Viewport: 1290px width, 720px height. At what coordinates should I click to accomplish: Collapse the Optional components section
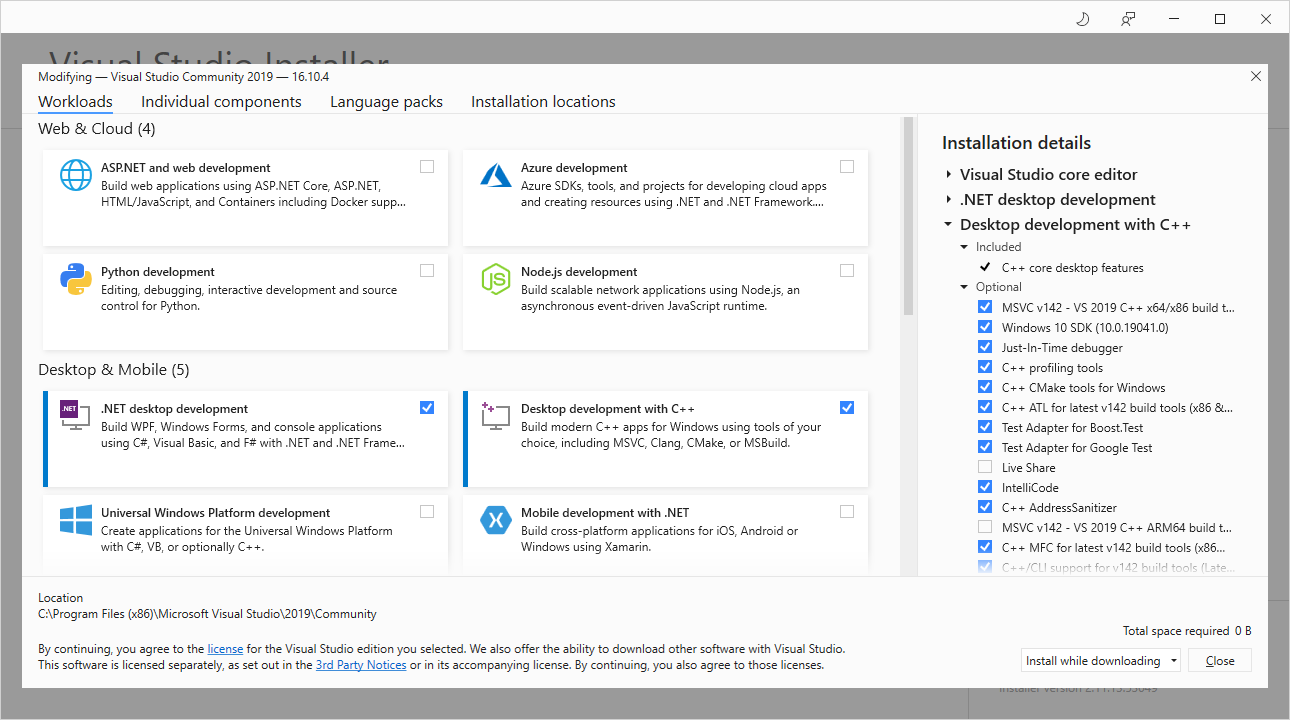pos(965,287)
